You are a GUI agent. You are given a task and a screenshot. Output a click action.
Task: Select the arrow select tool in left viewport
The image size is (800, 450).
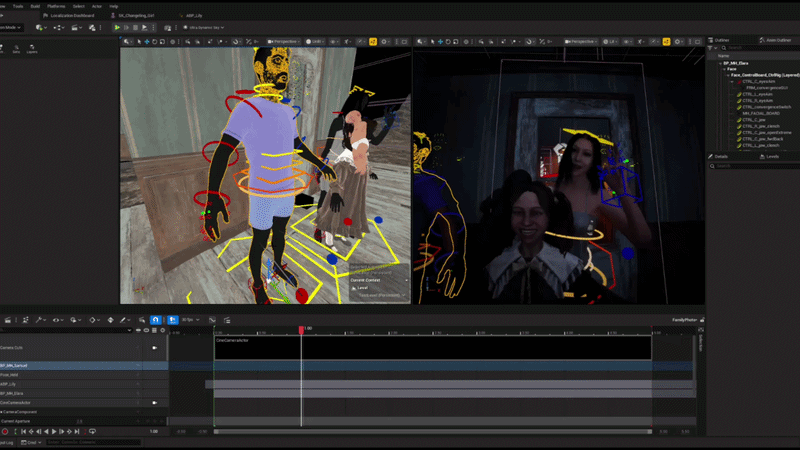[x=139, y=42]
